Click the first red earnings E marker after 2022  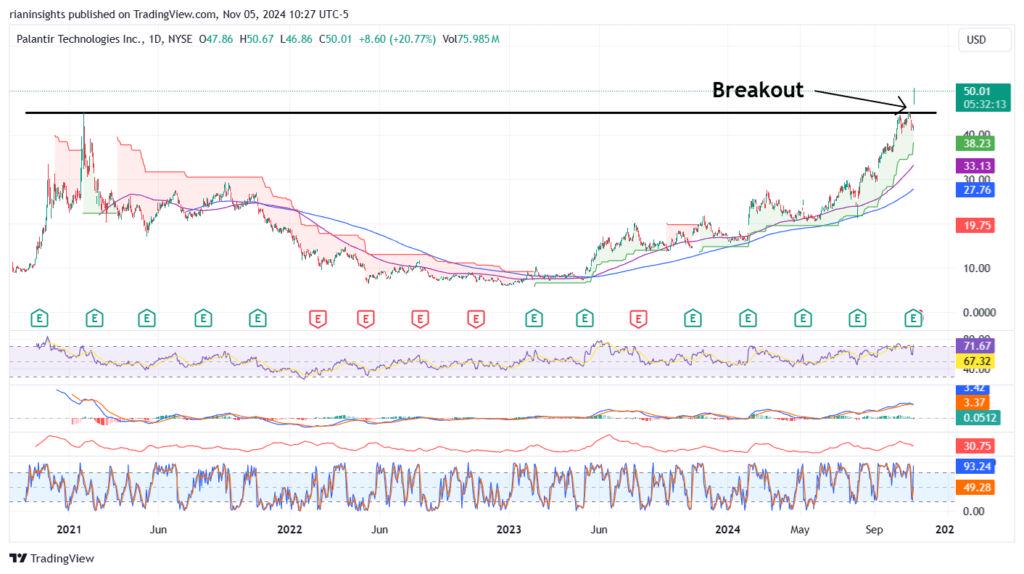tap(318, 319)
